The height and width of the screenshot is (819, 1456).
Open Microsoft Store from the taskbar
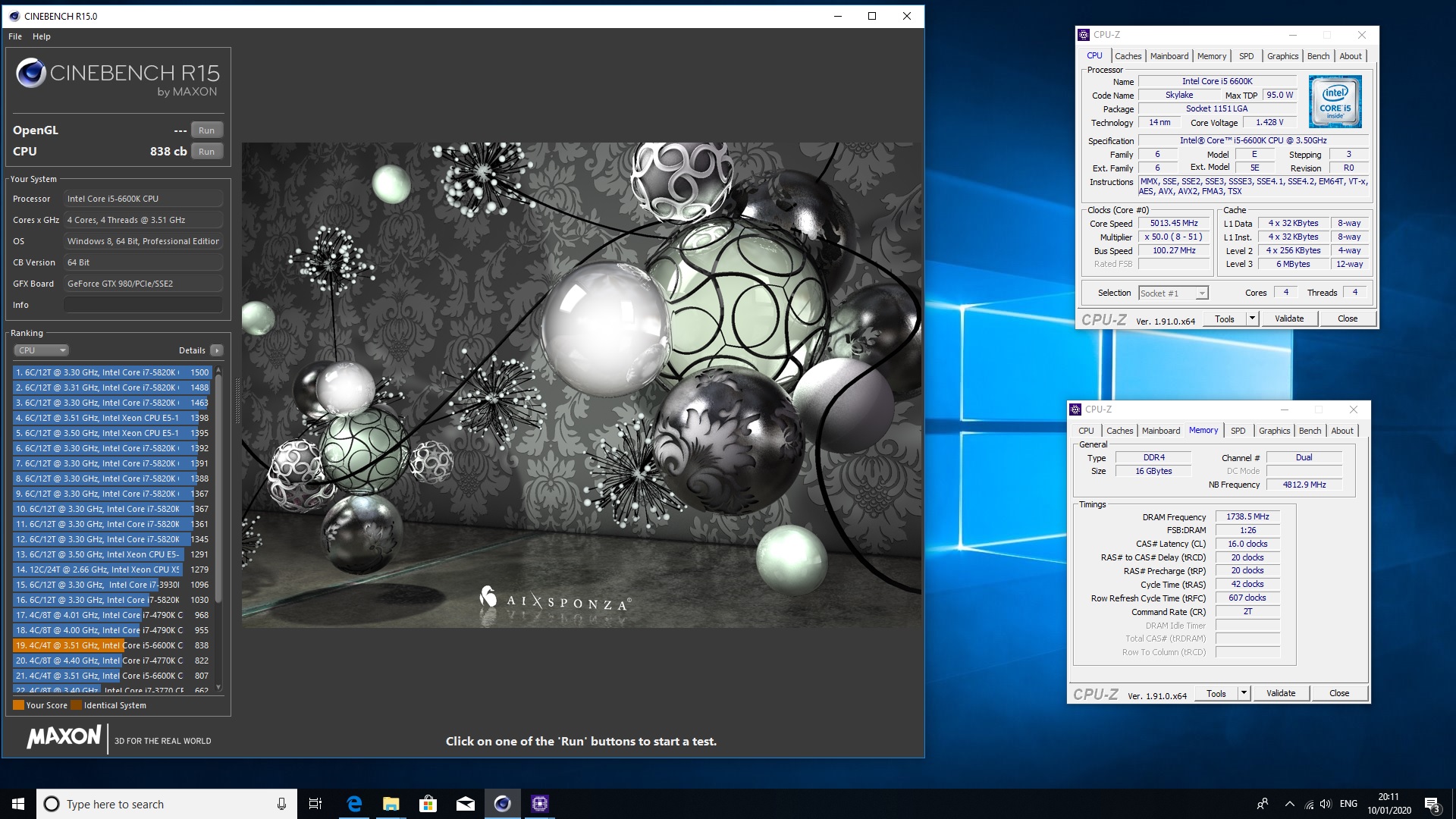[428, 804]
